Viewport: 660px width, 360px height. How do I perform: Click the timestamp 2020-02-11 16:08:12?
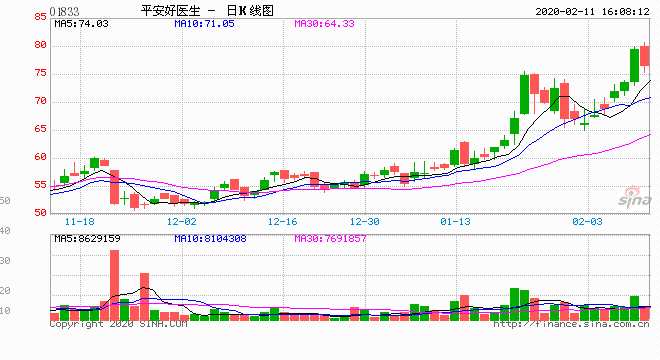[x=592, y=11]
